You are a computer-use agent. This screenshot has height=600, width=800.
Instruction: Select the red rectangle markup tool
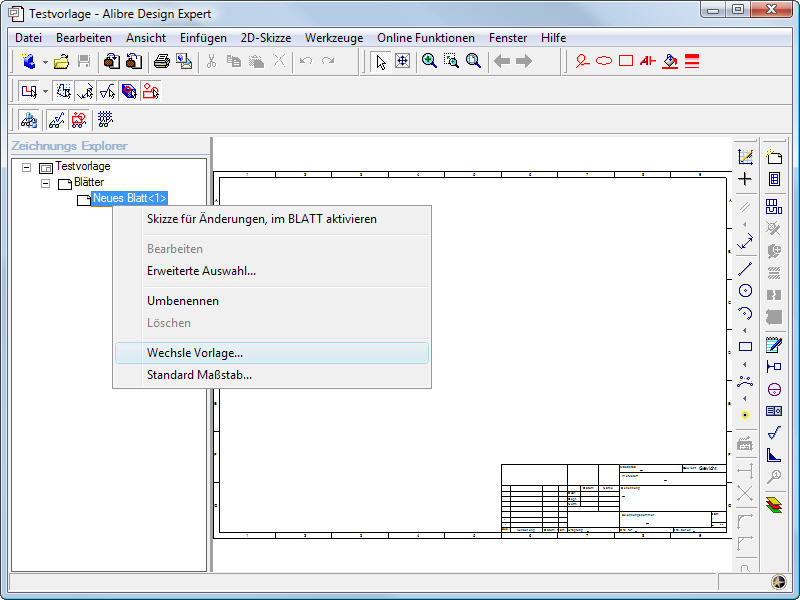tap(626, 61)
